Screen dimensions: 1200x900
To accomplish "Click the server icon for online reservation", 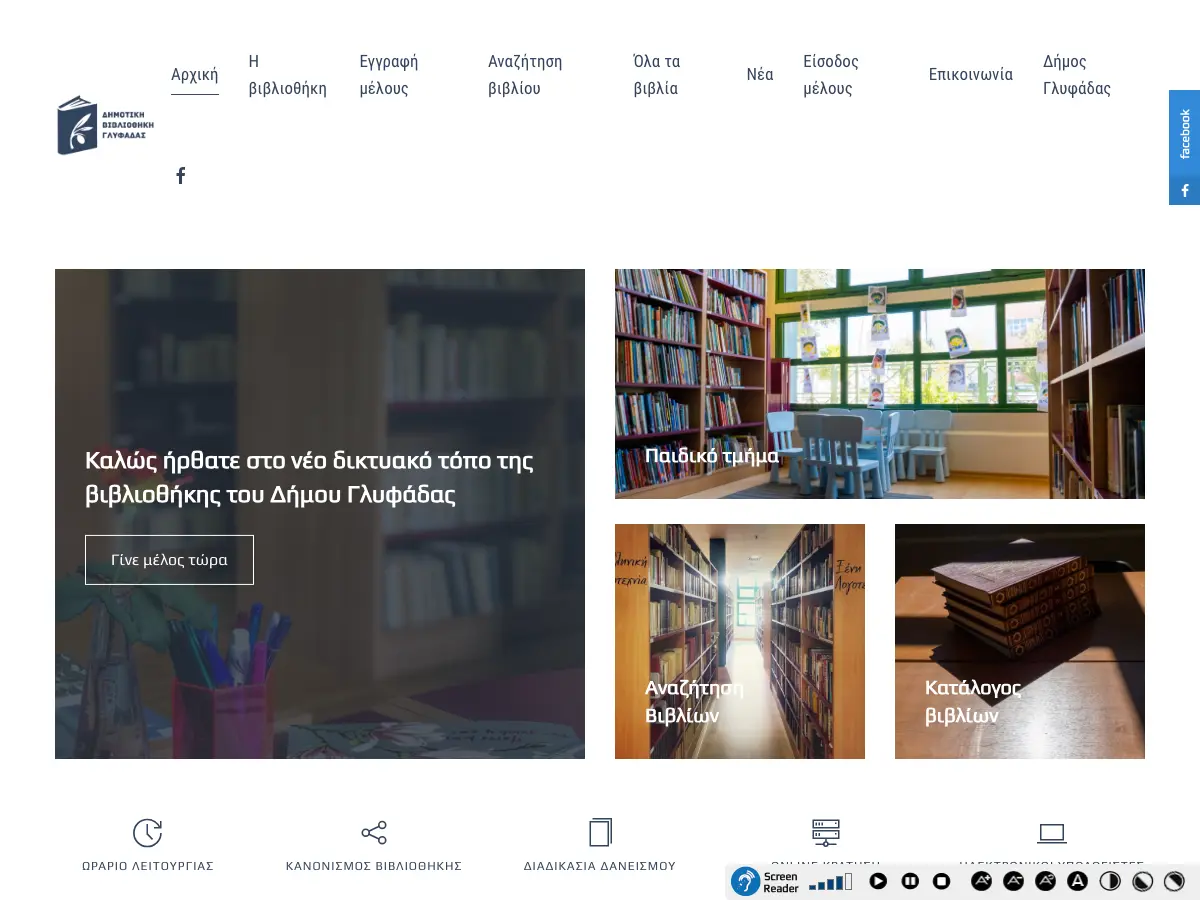I will (826, 833).
